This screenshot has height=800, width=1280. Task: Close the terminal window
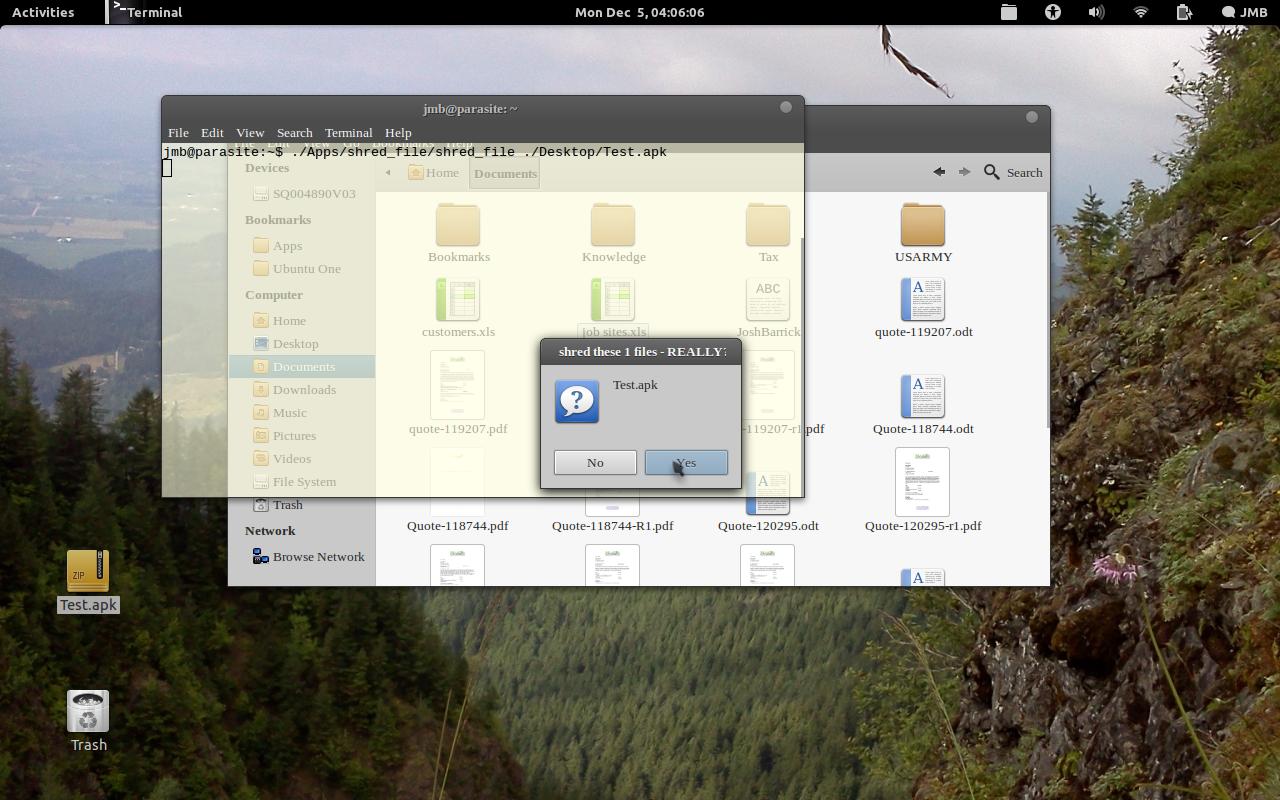point(786,107)
